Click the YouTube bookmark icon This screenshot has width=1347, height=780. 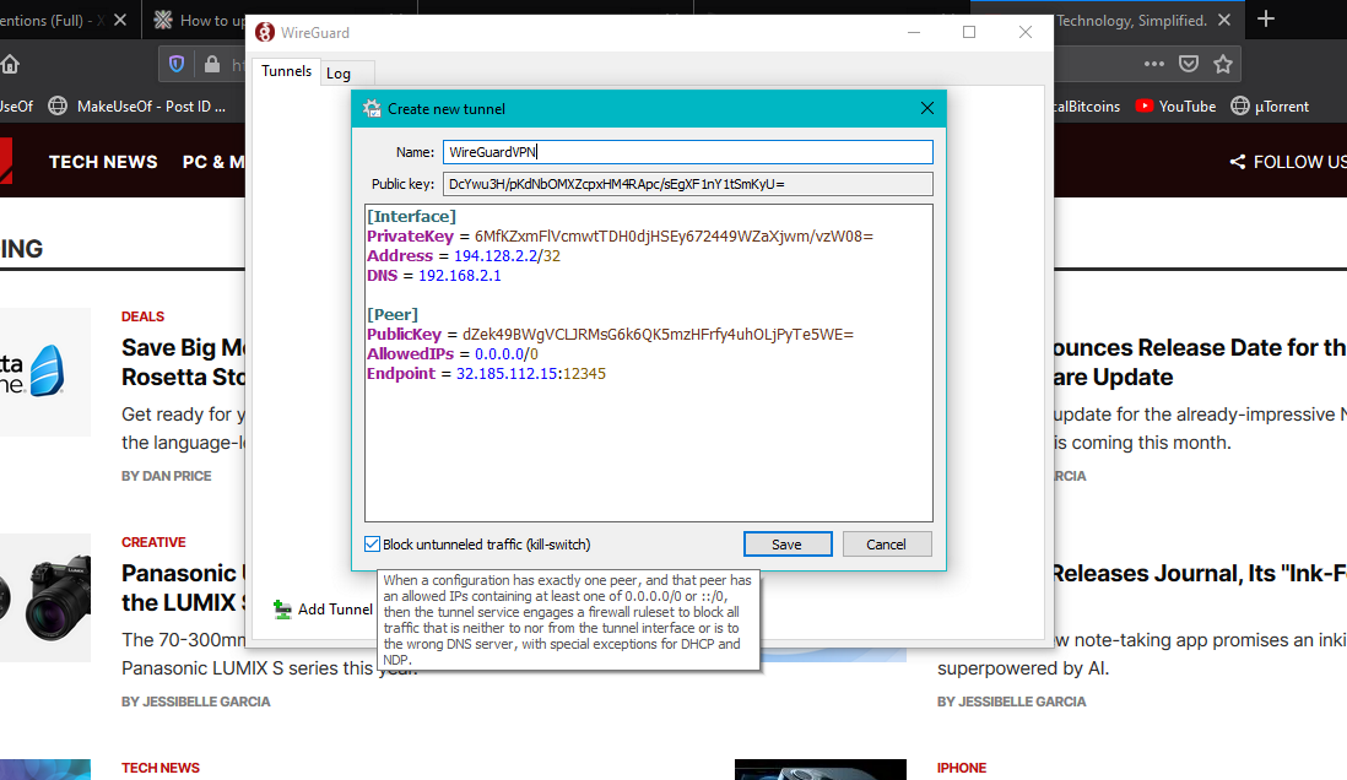coord(1144,106)
